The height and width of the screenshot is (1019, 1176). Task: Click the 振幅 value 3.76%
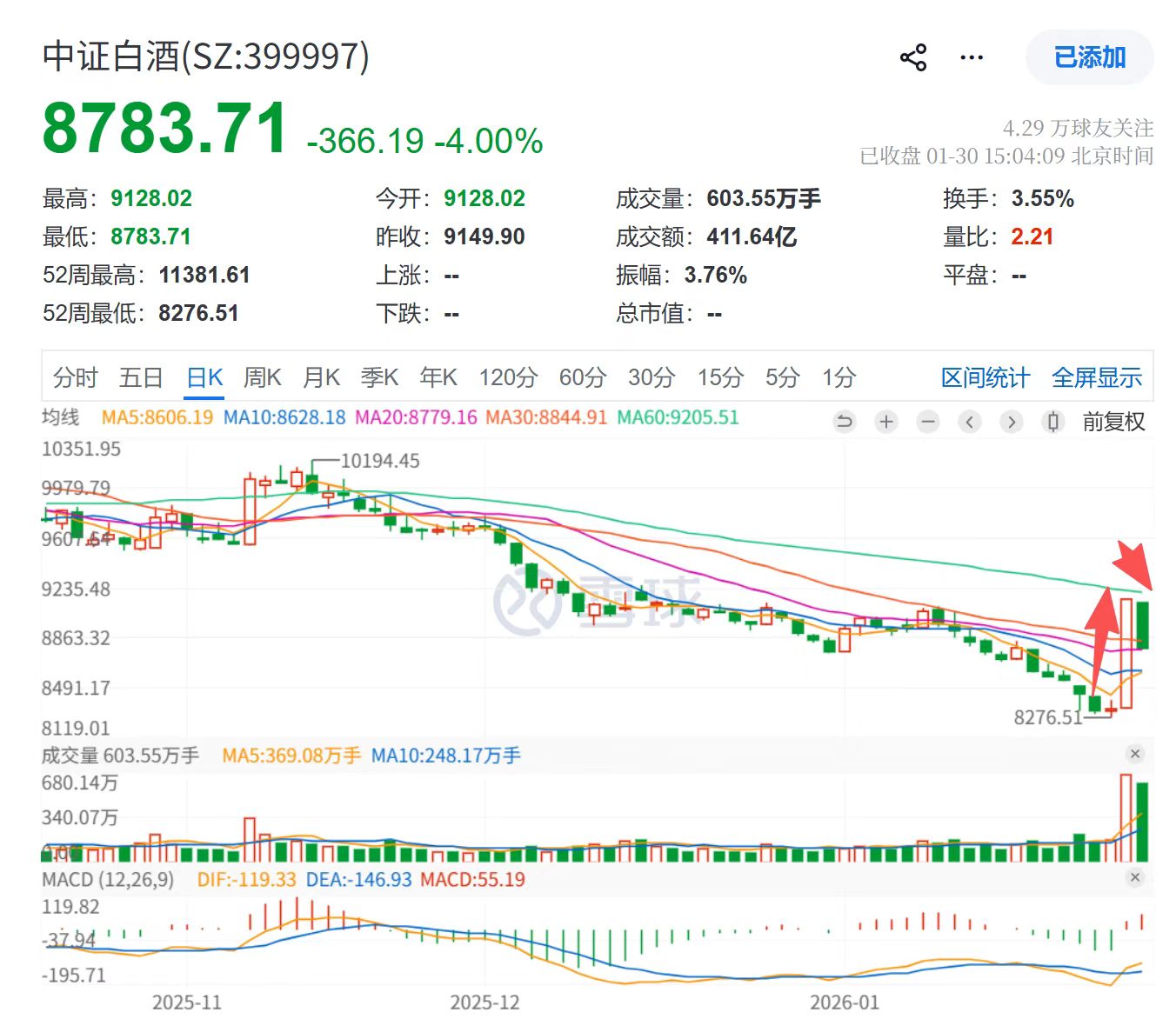click(x=716, y=276)
